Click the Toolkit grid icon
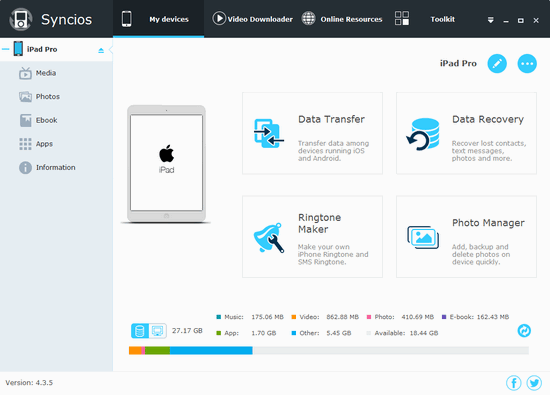Viewport: 550px width, 395px height. [x=402, y=18]
